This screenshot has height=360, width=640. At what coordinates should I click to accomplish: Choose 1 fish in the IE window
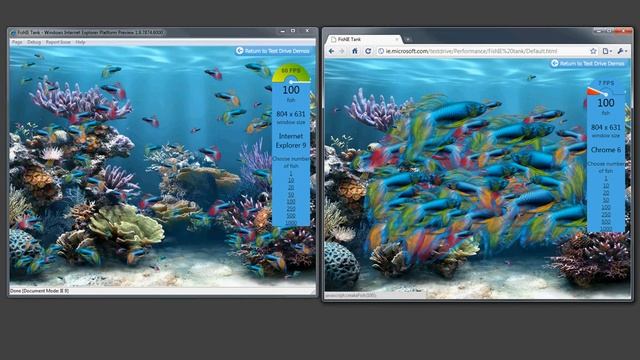pos(291,173)
